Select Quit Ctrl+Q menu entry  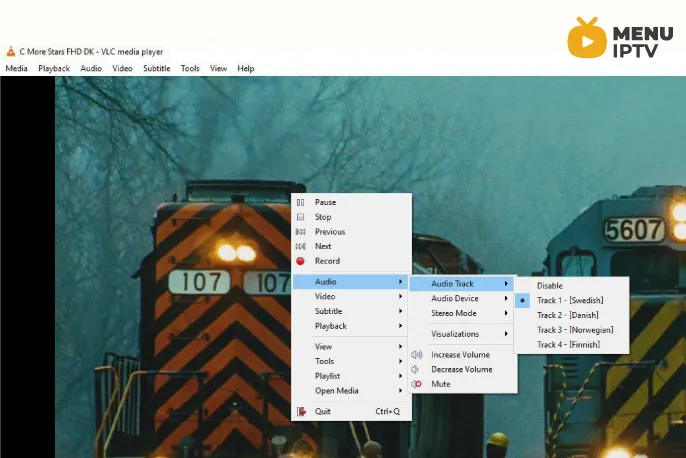pos(351,411)
